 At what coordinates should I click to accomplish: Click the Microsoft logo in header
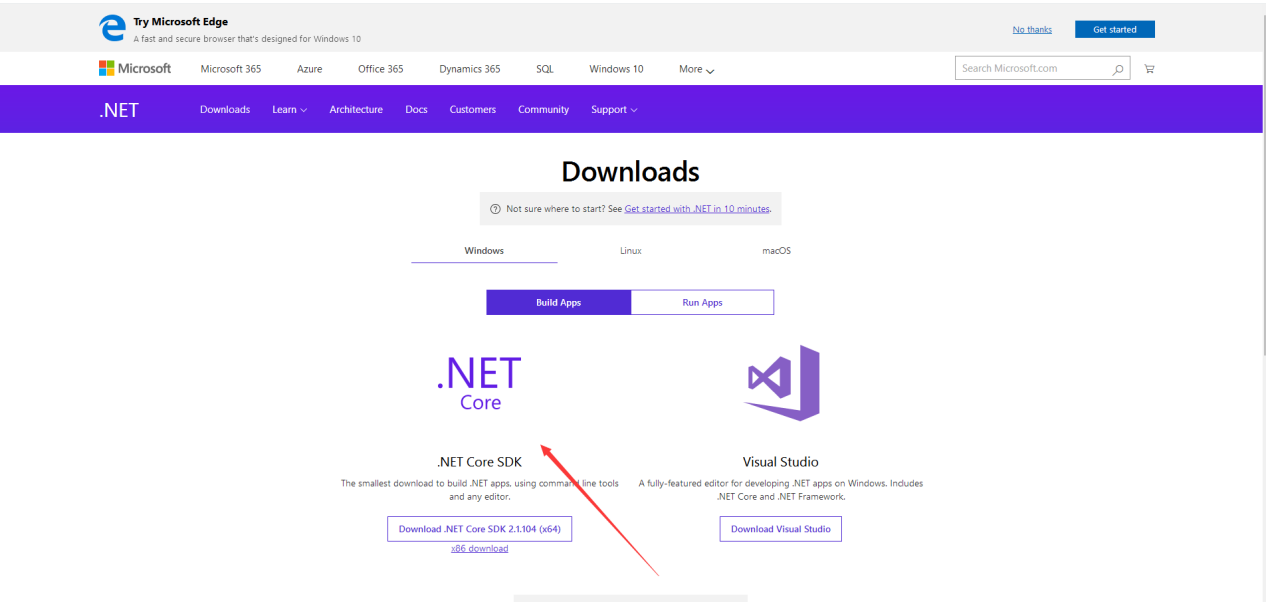[x=135, y=69]
